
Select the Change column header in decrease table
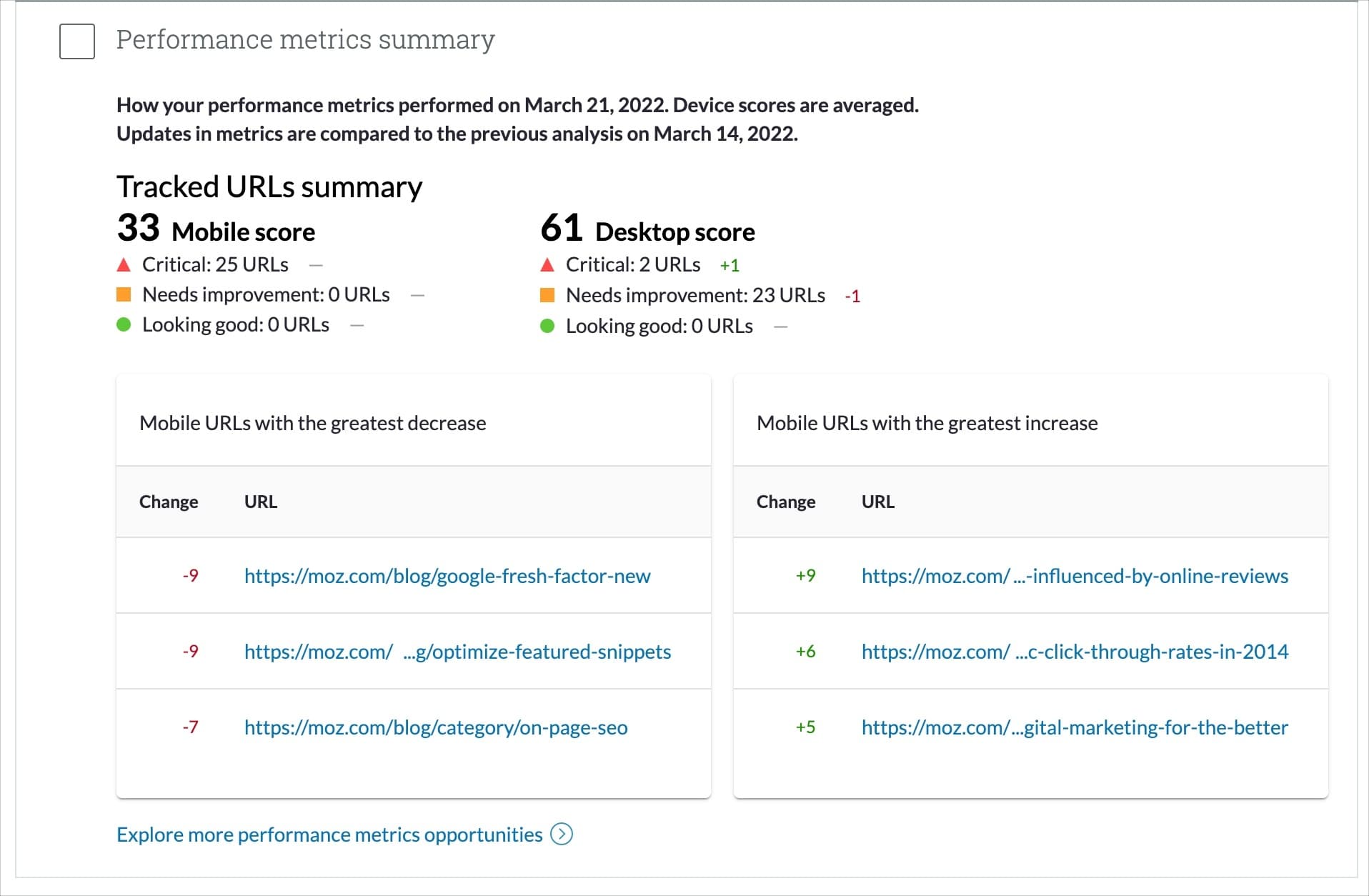tap(169, 502)
